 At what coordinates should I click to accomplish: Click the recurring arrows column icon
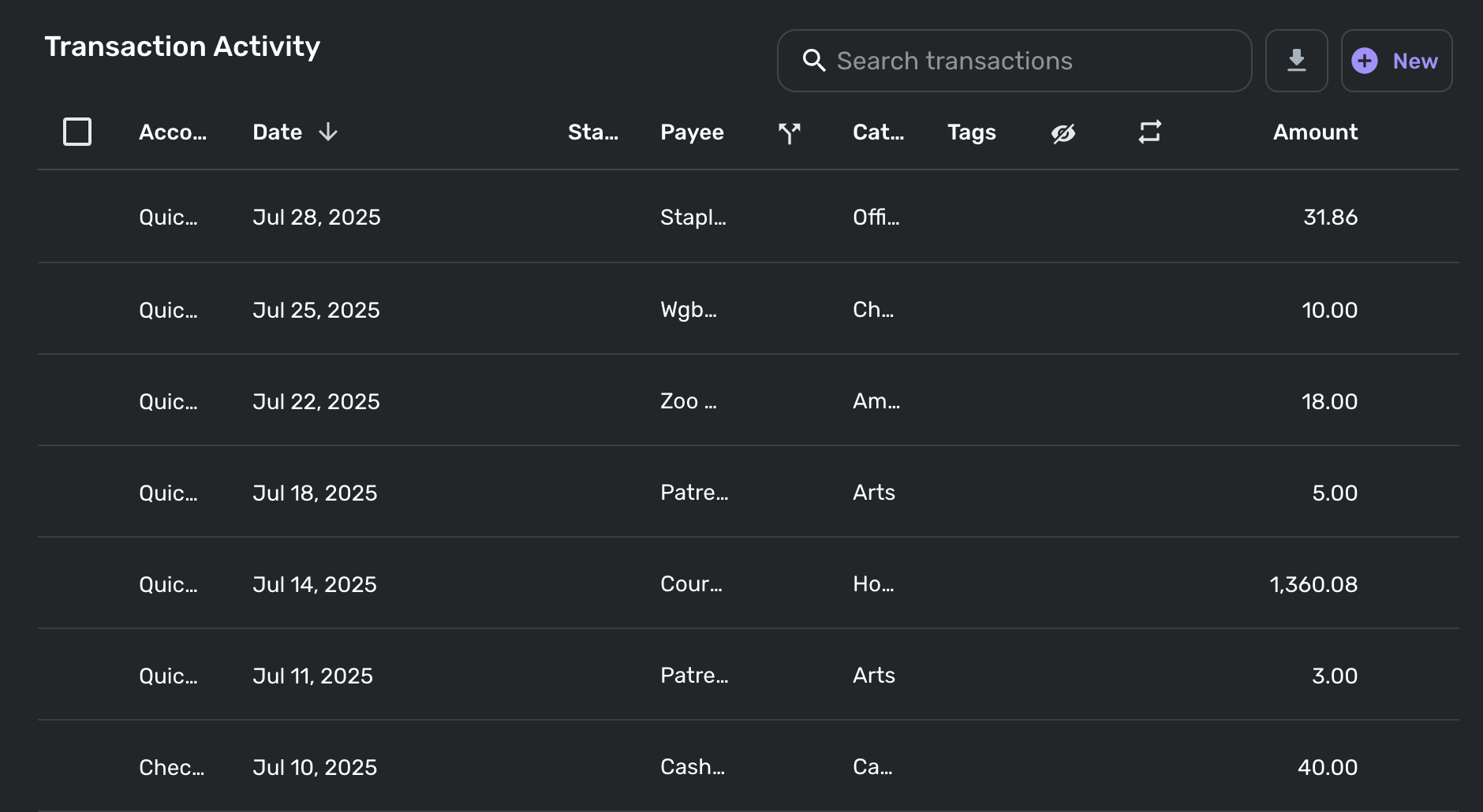(1149, 132)
